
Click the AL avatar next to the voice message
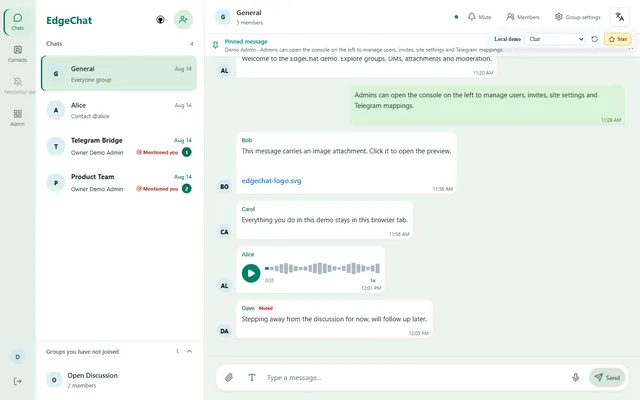(x=224, y=286)
